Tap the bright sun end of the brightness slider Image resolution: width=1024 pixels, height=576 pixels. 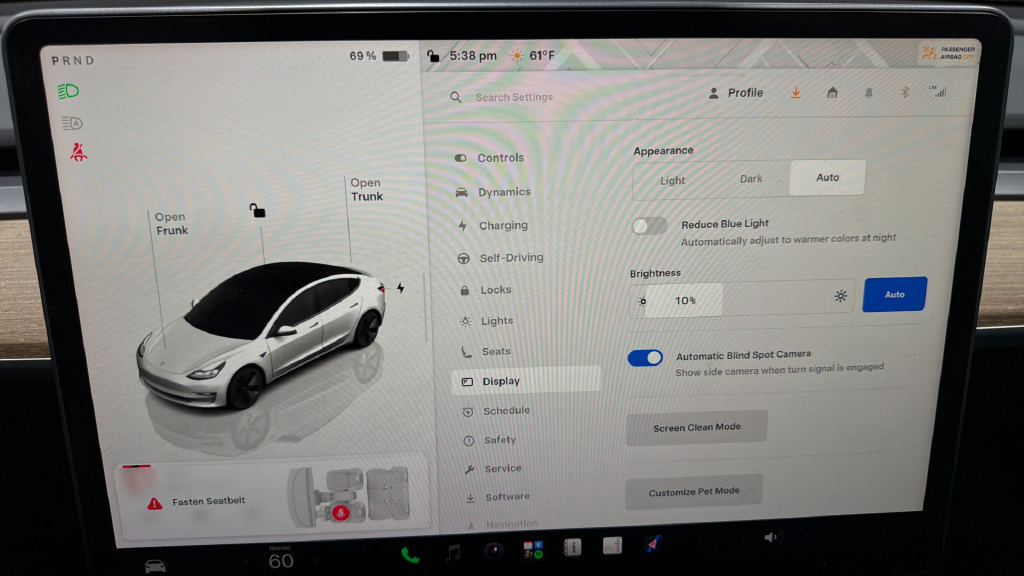840,296
